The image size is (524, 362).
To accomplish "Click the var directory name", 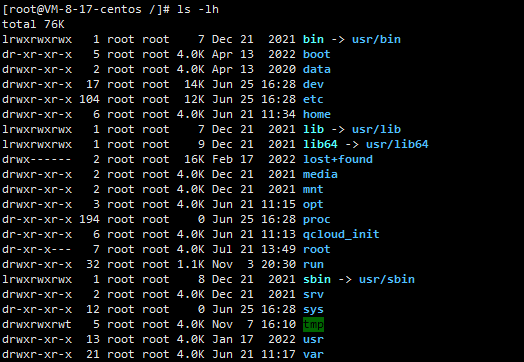I will pyautogui.click(x=313, y=354).
